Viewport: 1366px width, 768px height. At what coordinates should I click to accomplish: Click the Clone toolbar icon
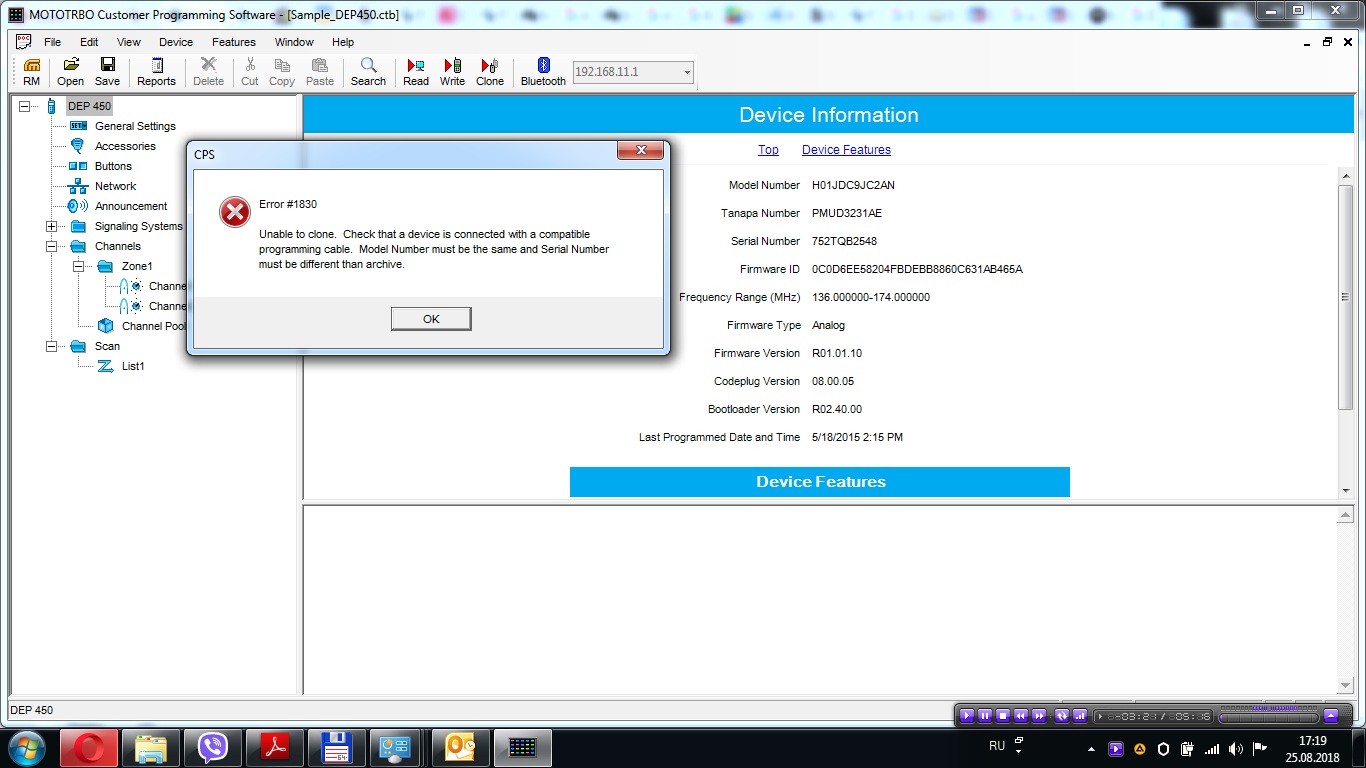(490, 72)
